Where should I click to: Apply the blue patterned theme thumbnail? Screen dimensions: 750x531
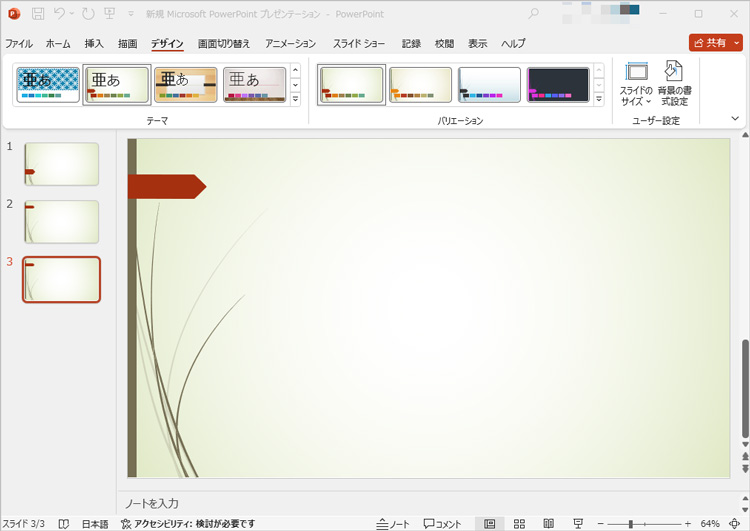(48, 85)
